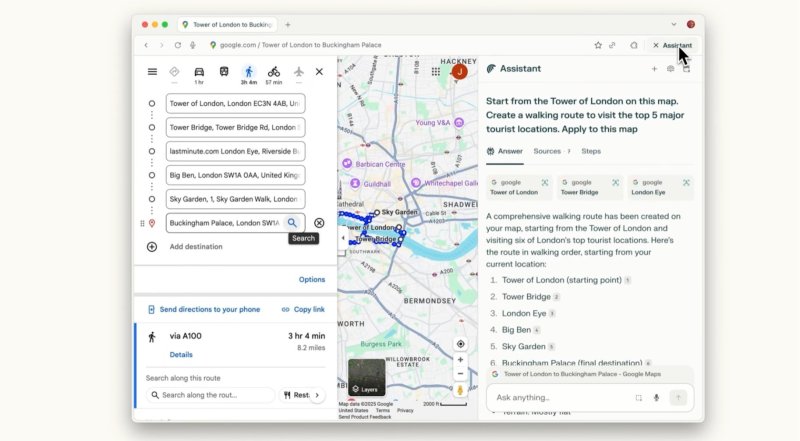Expand route Options
The image size is (800, 441).
point(311,280)
